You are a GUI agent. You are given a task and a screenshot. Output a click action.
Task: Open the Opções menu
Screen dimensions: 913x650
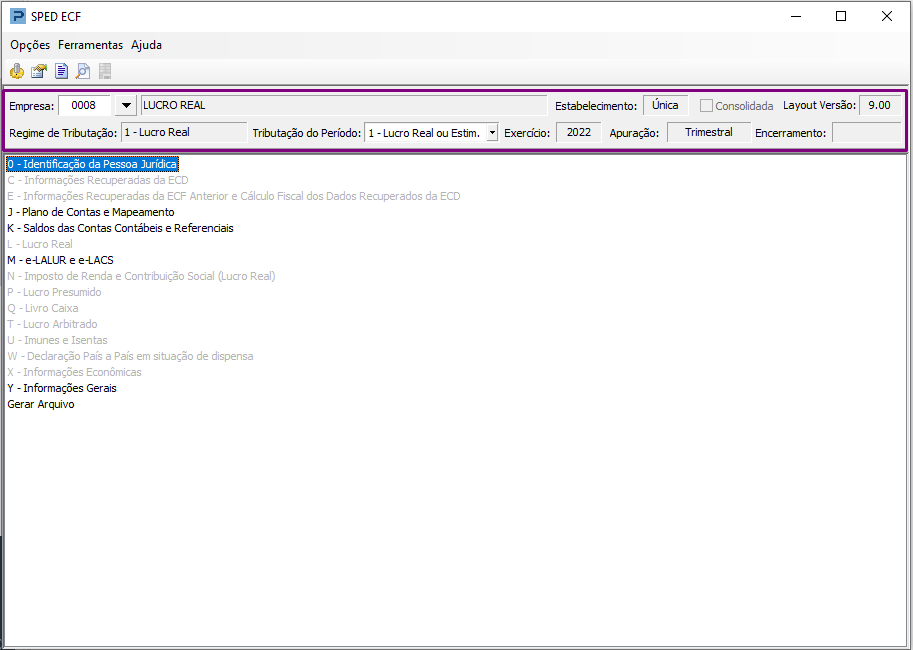(30, 45)
